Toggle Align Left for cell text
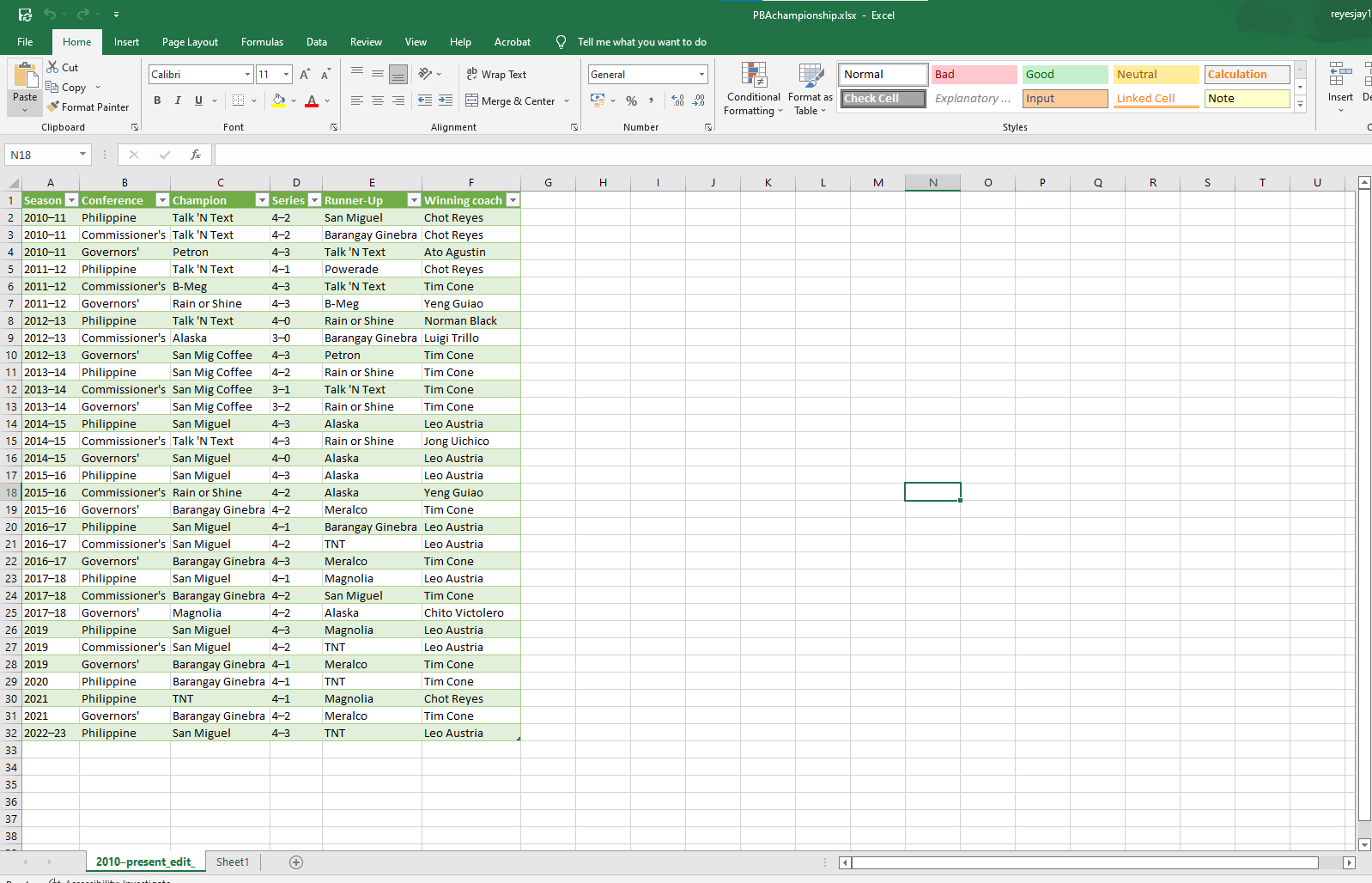This screenshot has height=883, width=1372. [x=357, y=100]
